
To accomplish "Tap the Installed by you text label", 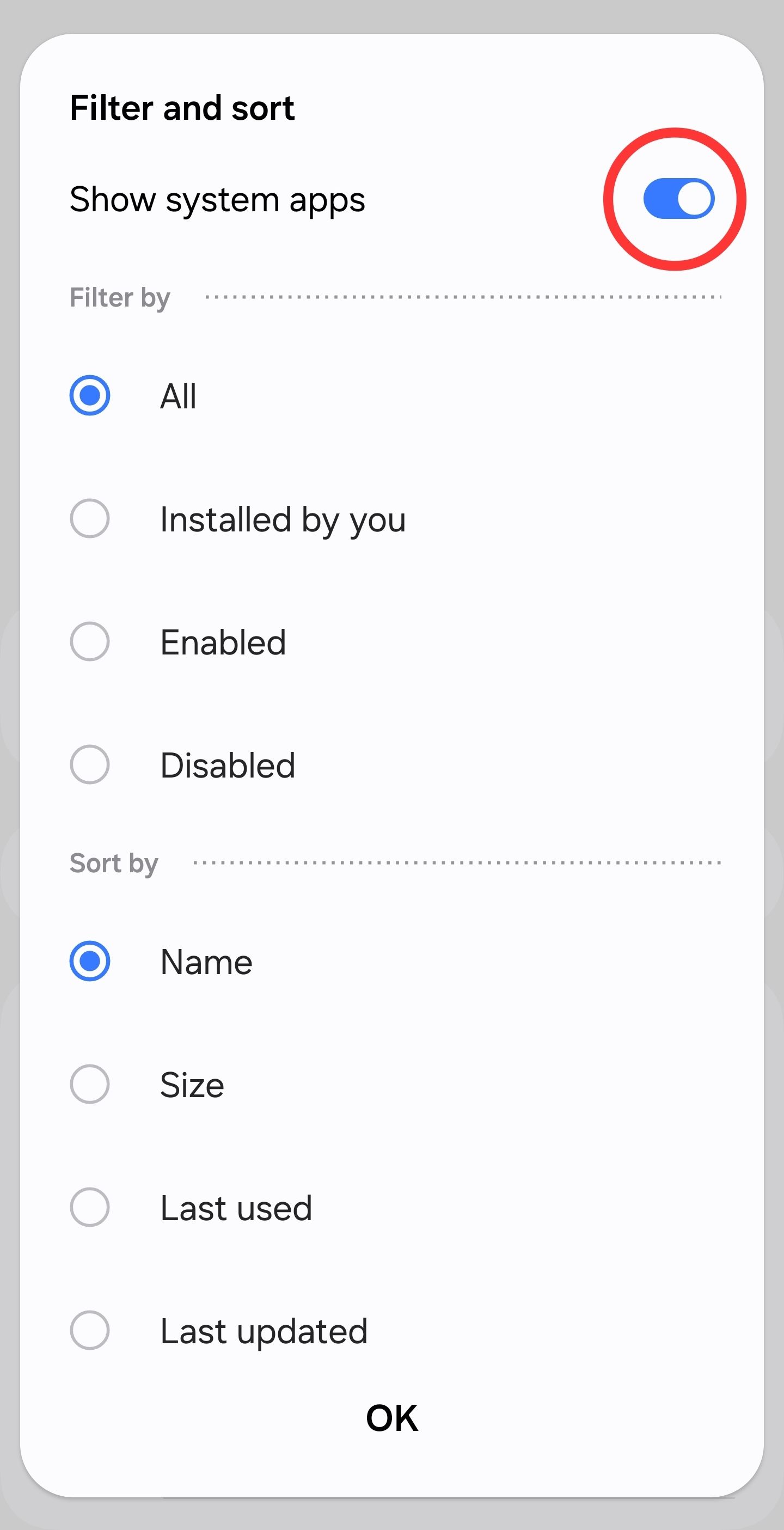I will coord(283,519).
